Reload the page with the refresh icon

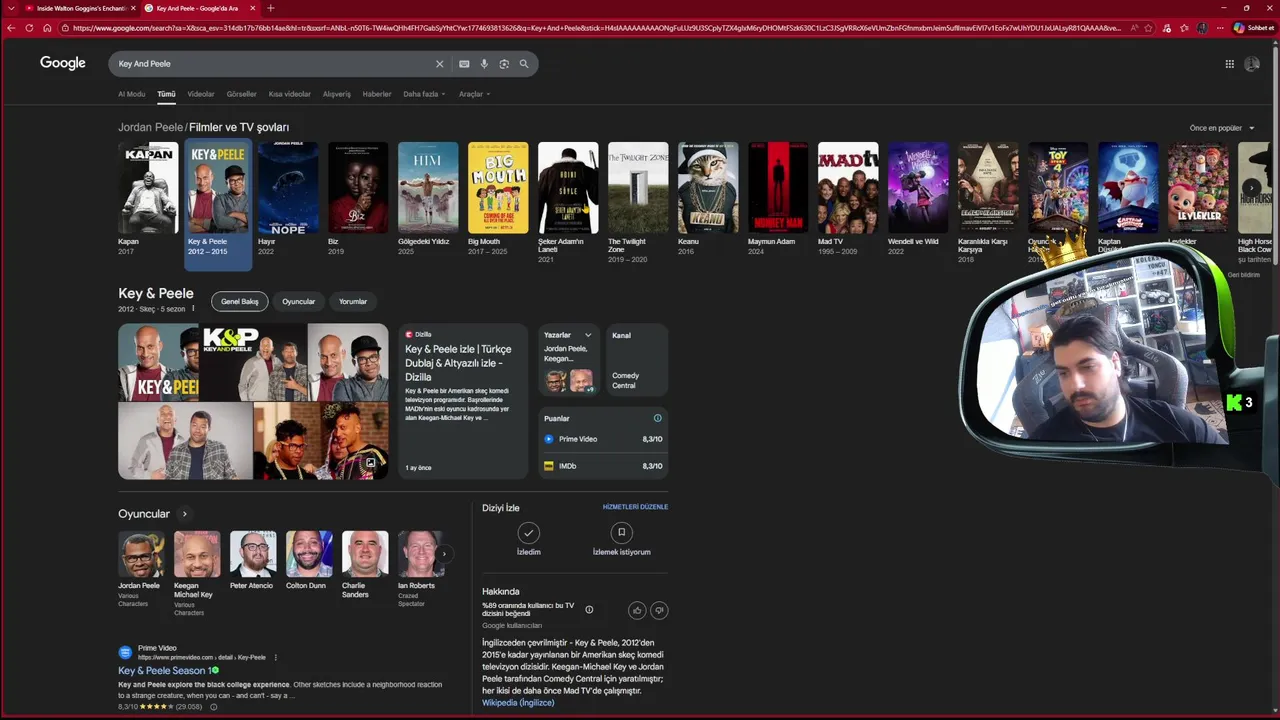[x=29, y=28]
